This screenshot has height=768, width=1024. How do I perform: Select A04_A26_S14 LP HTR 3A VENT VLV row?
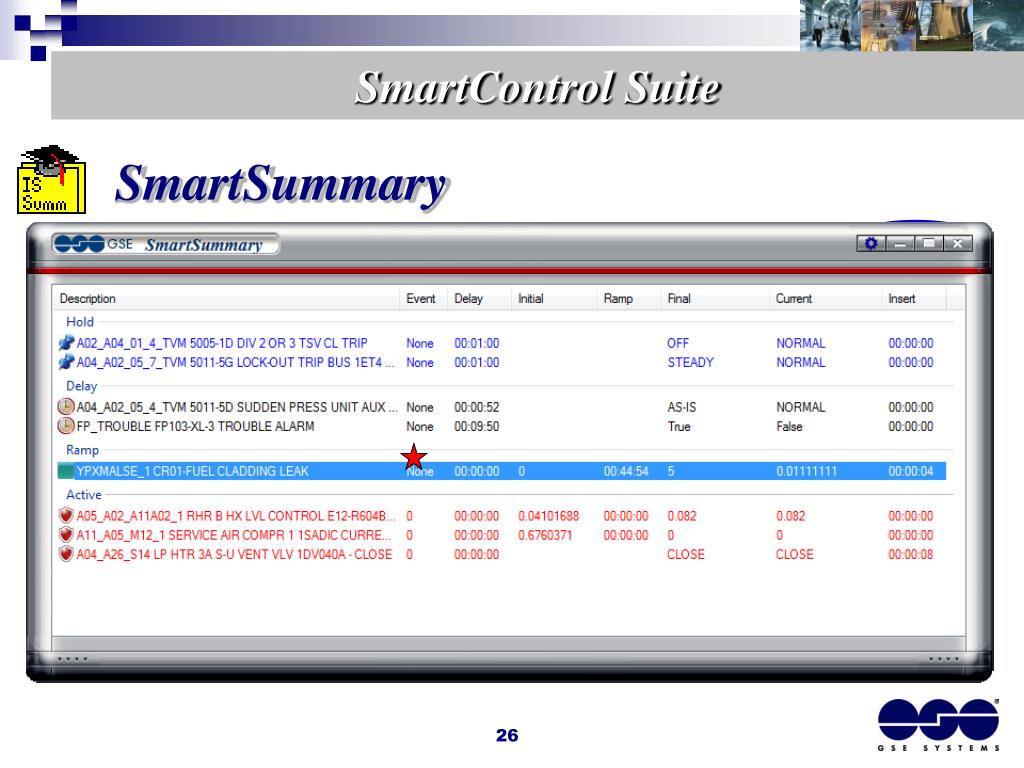[x=502, y=554]
